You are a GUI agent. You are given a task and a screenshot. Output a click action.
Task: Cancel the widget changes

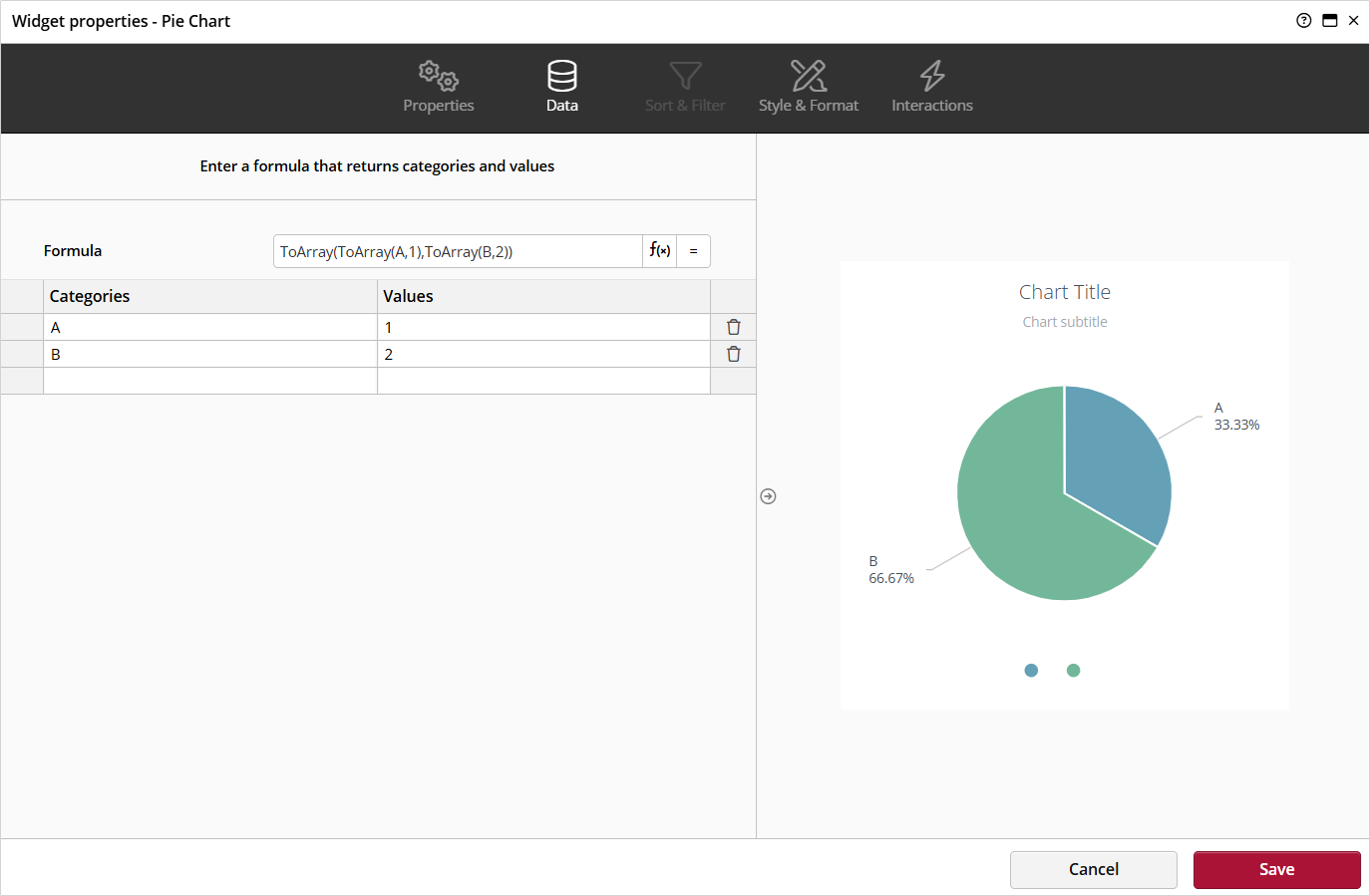(x=1094, y=869)
